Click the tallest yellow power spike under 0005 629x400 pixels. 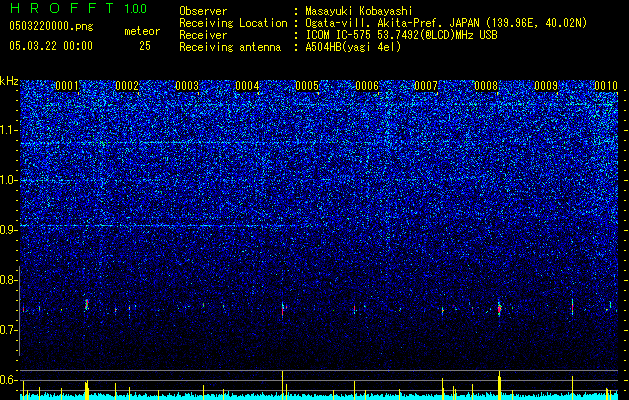282,385
